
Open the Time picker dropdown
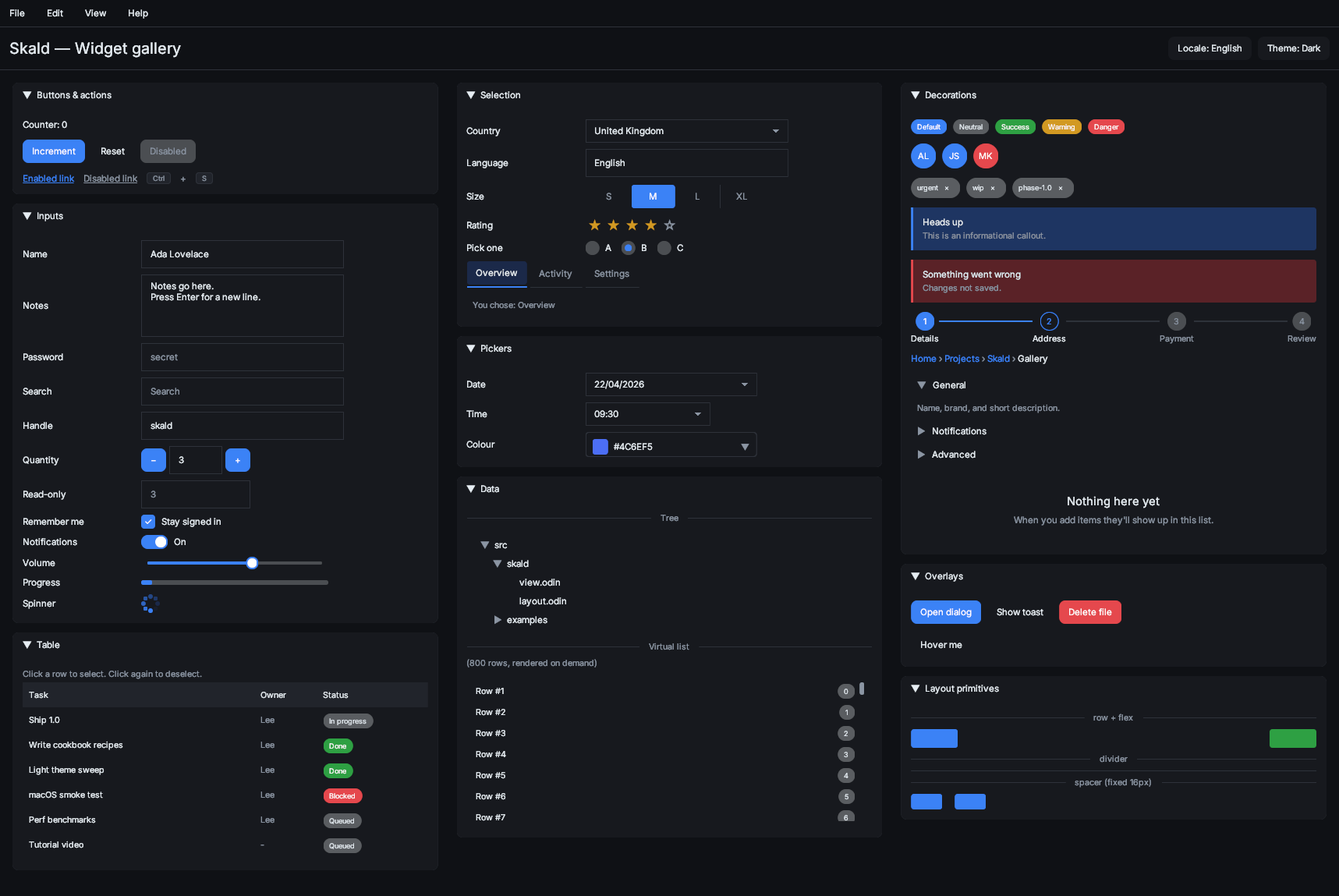tap(648, 414)
